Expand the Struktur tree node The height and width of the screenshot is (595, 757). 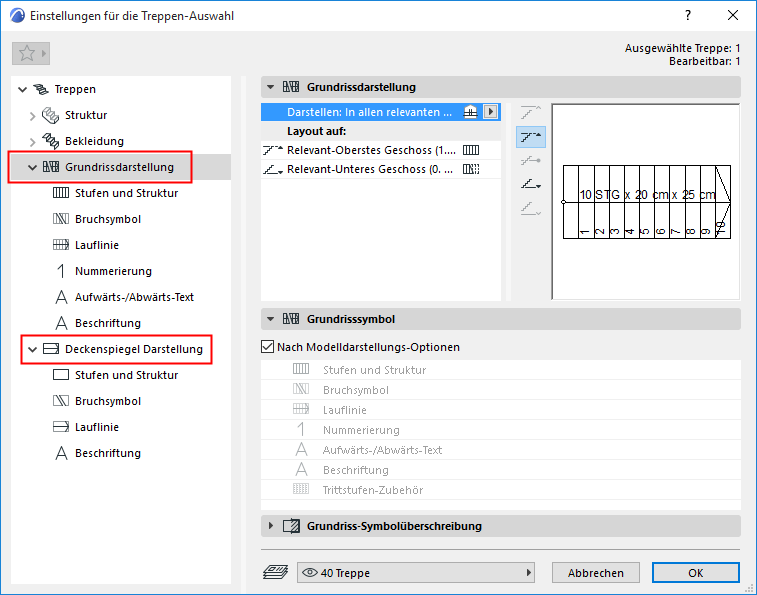point(32,116)
